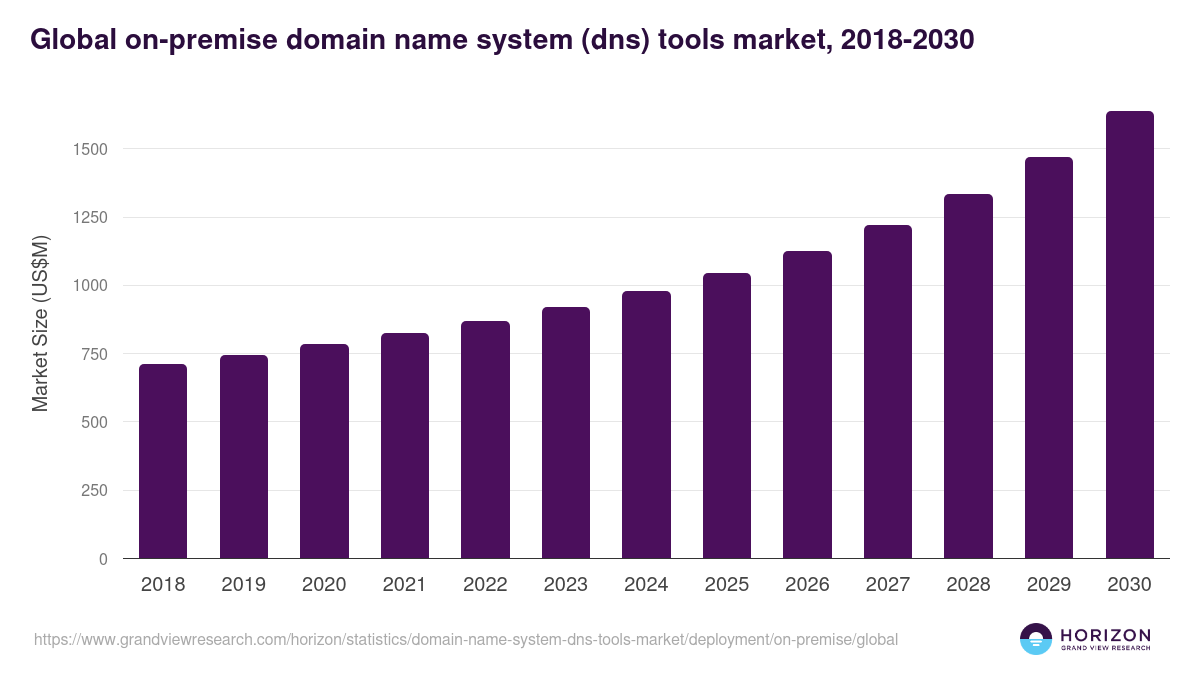The image size is (1200, 675).
Task: Click the 2020 bar
Action: point(324,451)
